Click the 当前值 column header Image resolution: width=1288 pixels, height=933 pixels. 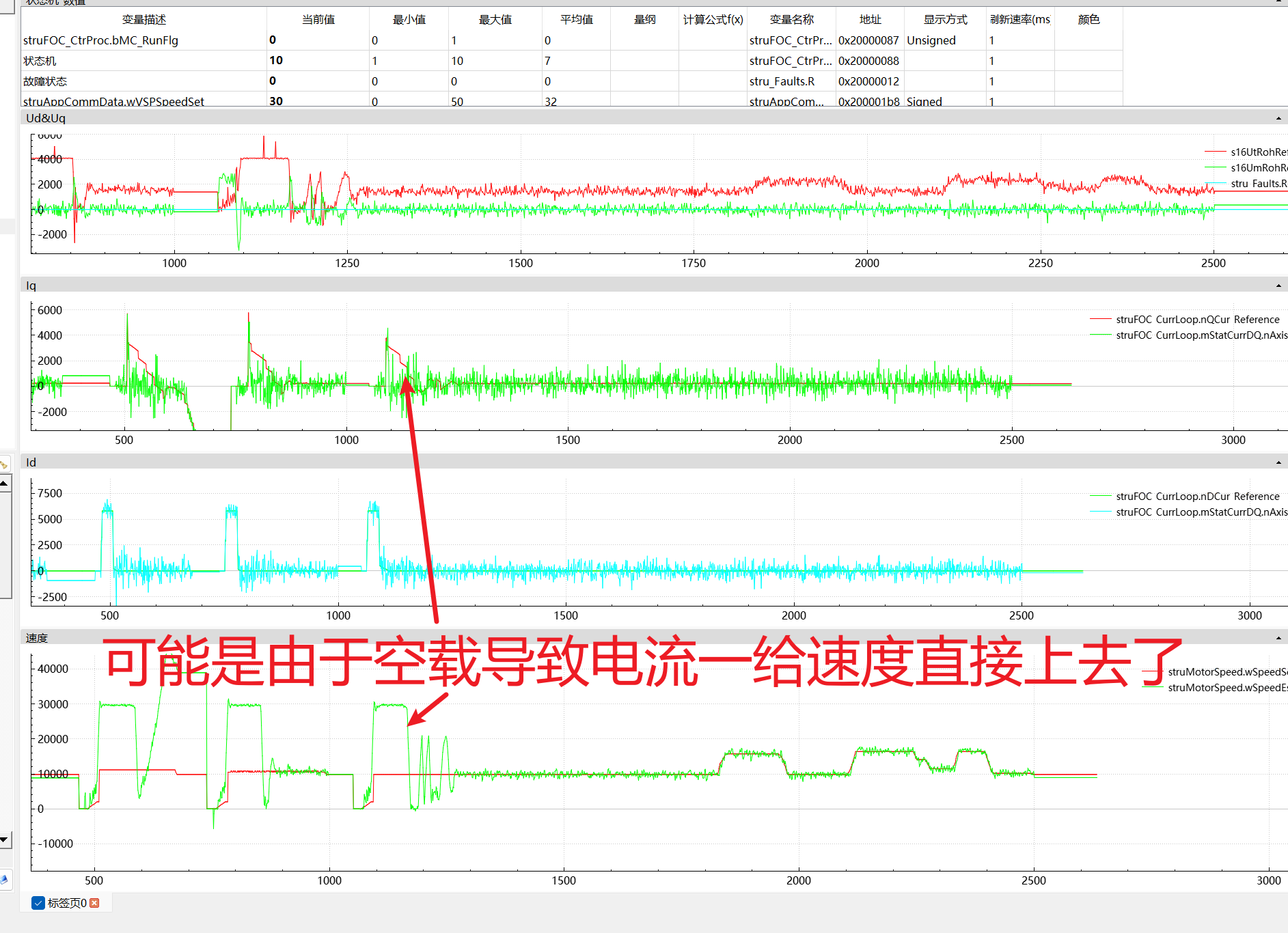[x=318, y=20]
